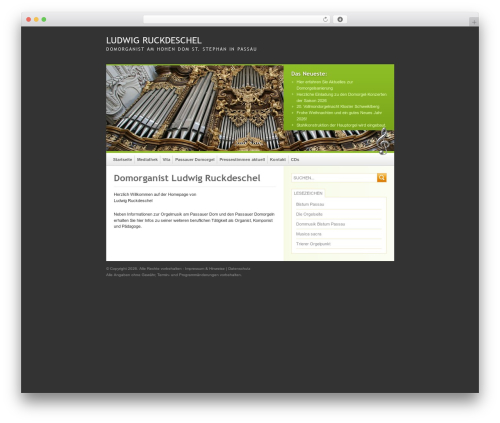
Task: Open the Startseite menu item
Action: tap(122, 160)
